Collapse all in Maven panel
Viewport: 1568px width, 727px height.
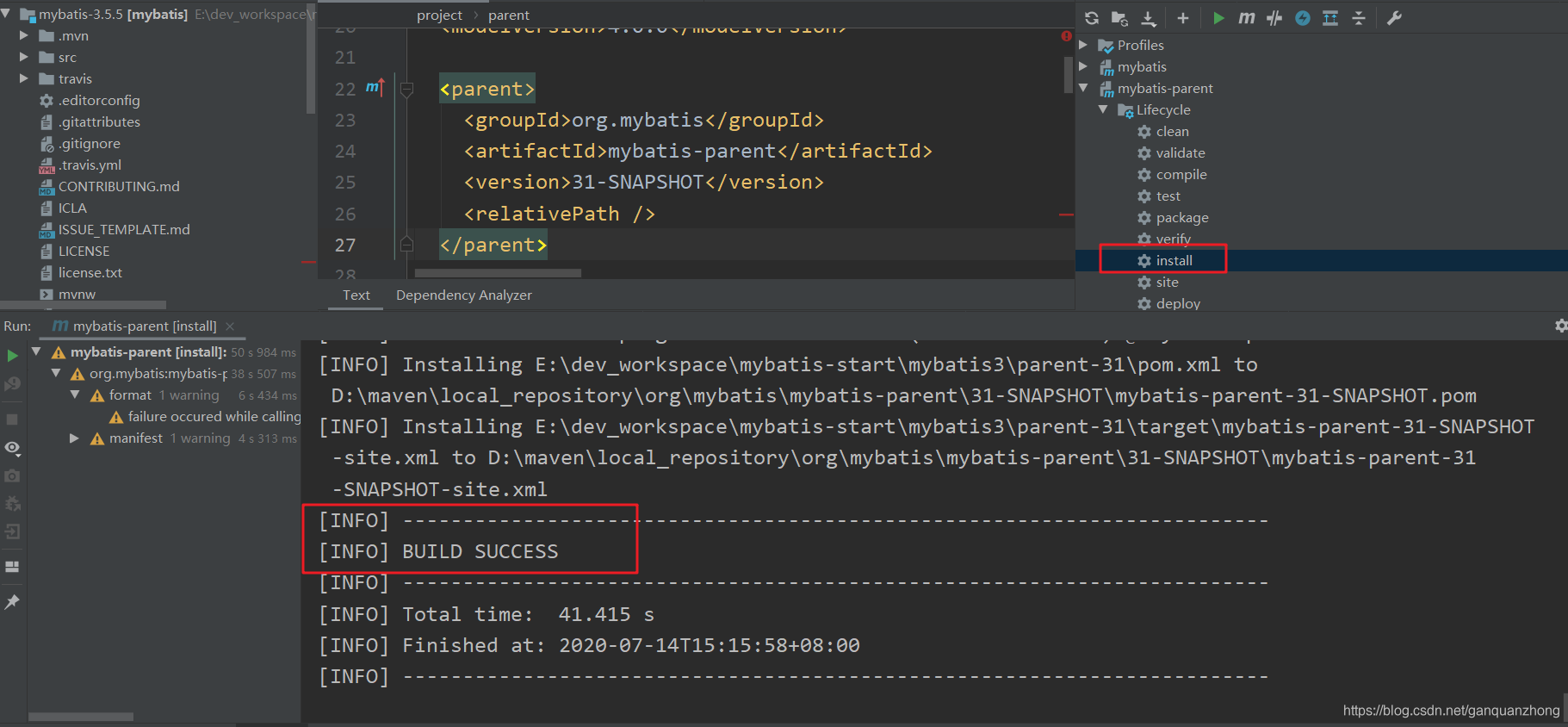coord(1359,18)
